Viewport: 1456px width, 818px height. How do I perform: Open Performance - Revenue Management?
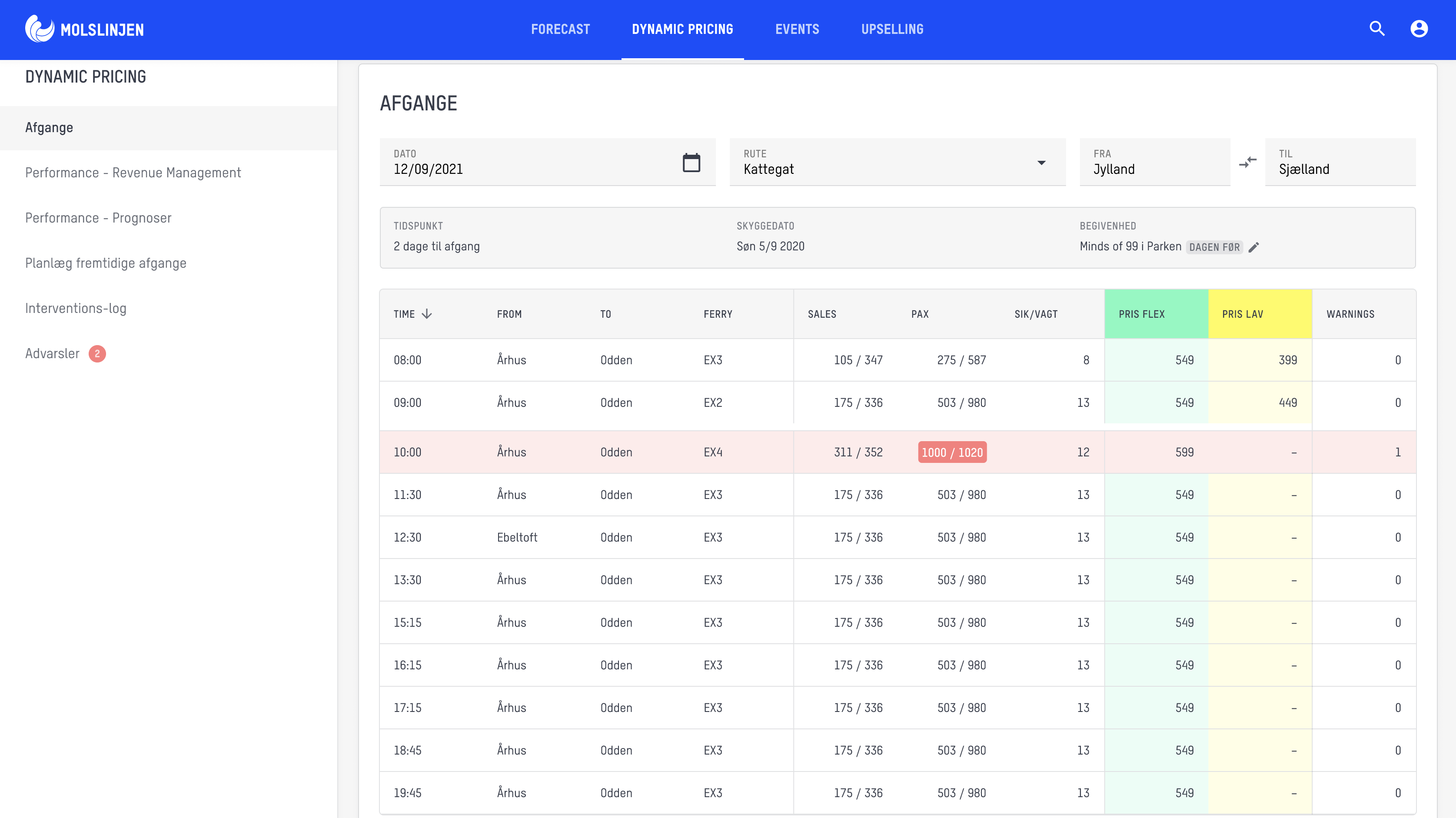pyautogui.click(x=133, y=173)
